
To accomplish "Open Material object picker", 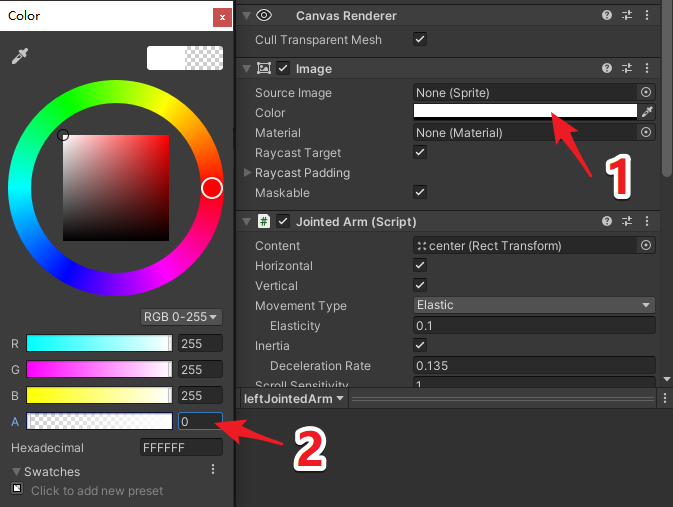I will pos(646,132).
